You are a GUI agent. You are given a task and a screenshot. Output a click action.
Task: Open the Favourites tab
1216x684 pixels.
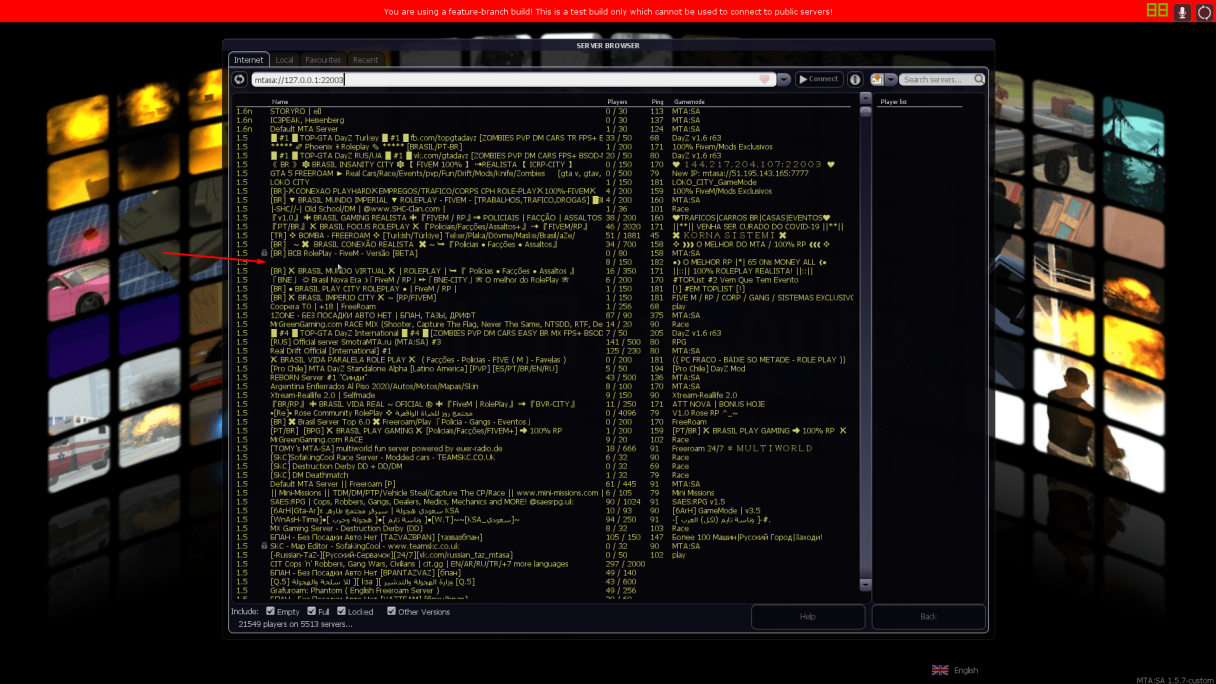[x=323, y=60]
